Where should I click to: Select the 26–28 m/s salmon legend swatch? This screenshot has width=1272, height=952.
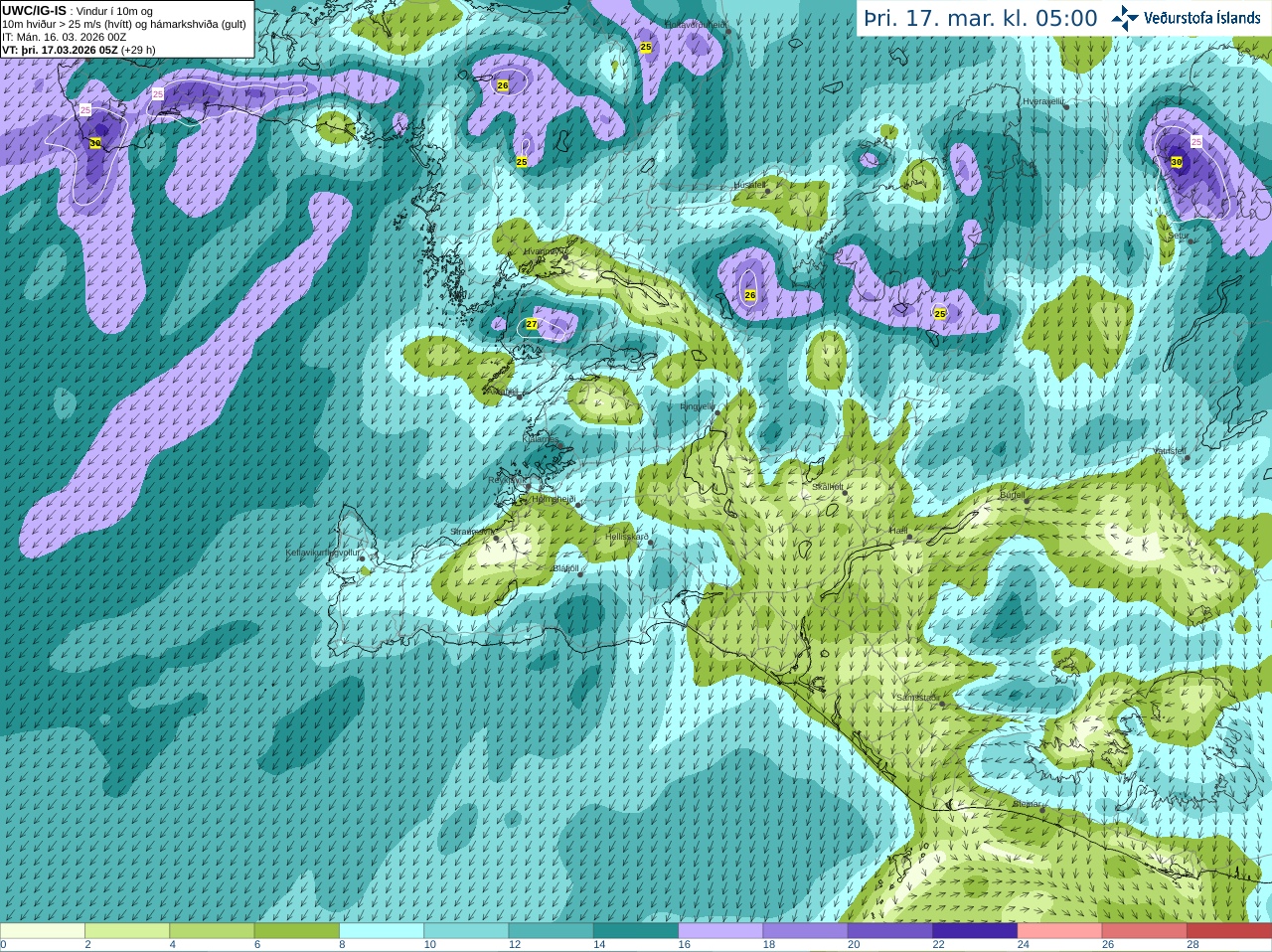point(1145,931)
